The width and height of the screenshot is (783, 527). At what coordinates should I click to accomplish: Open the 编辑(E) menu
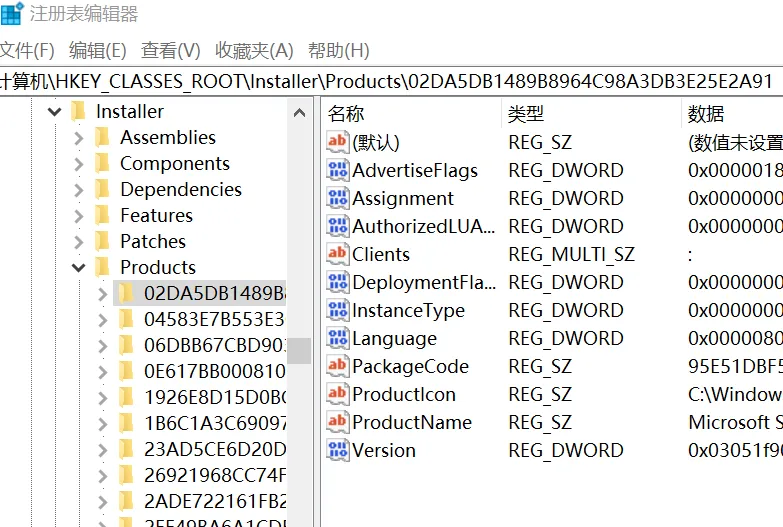pyautogui.click(x=97, y=50)
